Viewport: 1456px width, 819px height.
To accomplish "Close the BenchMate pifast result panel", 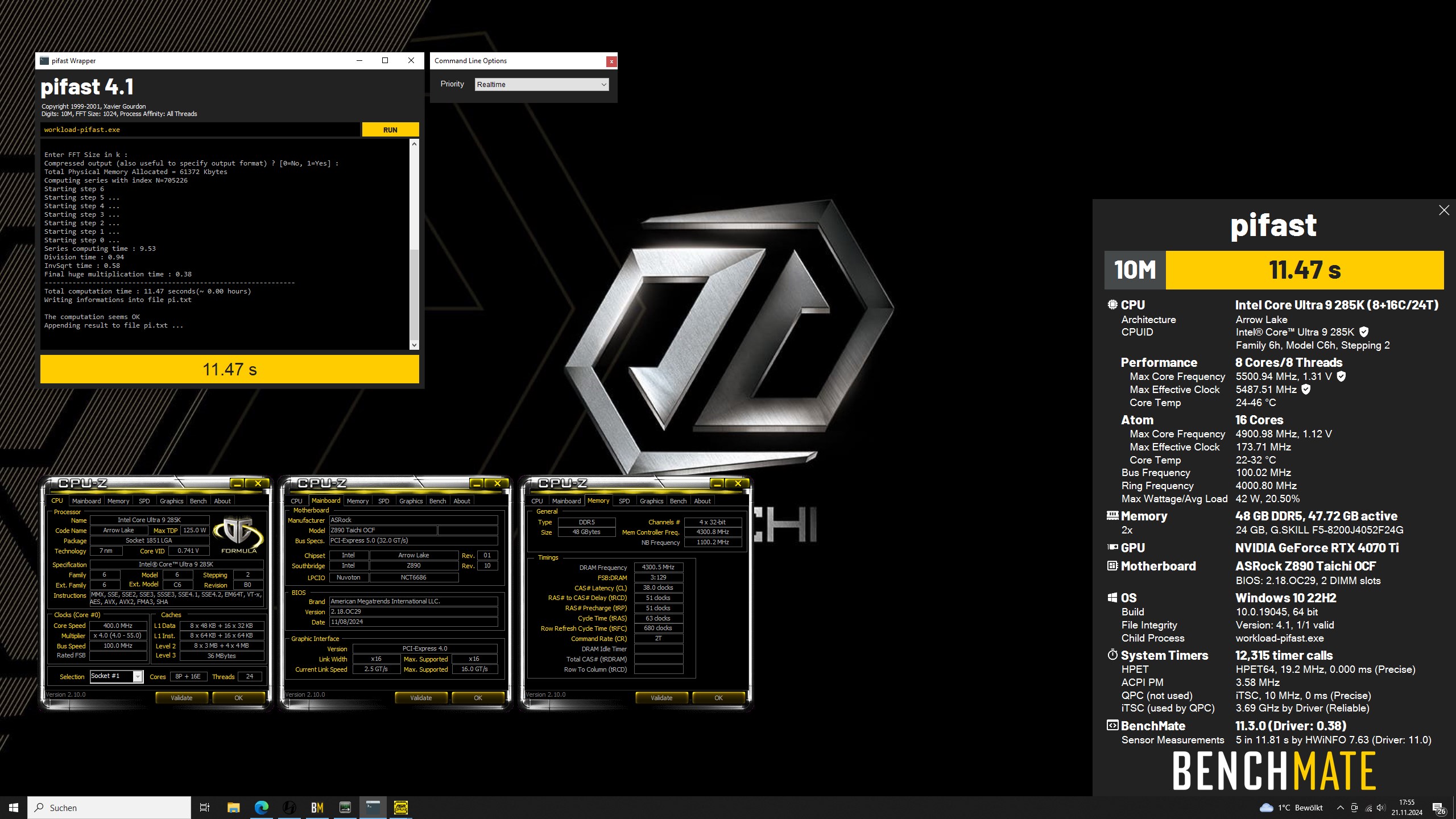I will tap(1443, 210).
